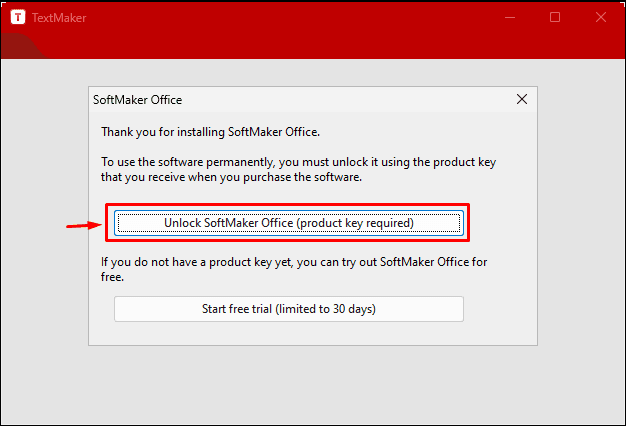
Task: Click the gray background below the dialog
Action: (313, 383)
